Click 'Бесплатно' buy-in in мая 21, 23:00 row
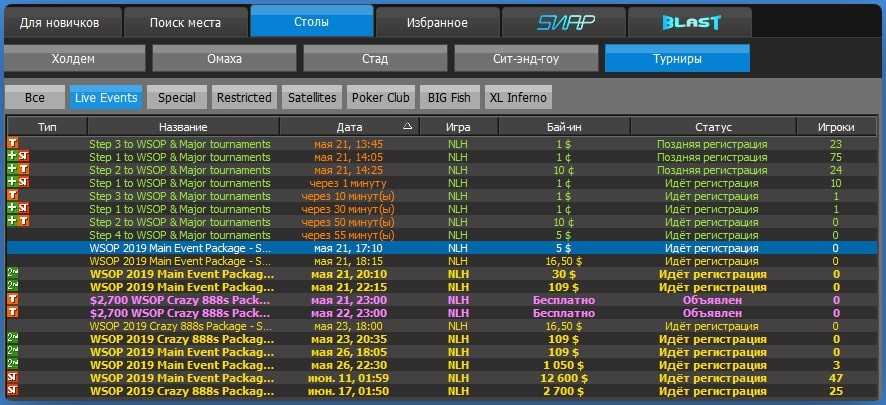Screen dimensions: 886x405 coord(564,300)
